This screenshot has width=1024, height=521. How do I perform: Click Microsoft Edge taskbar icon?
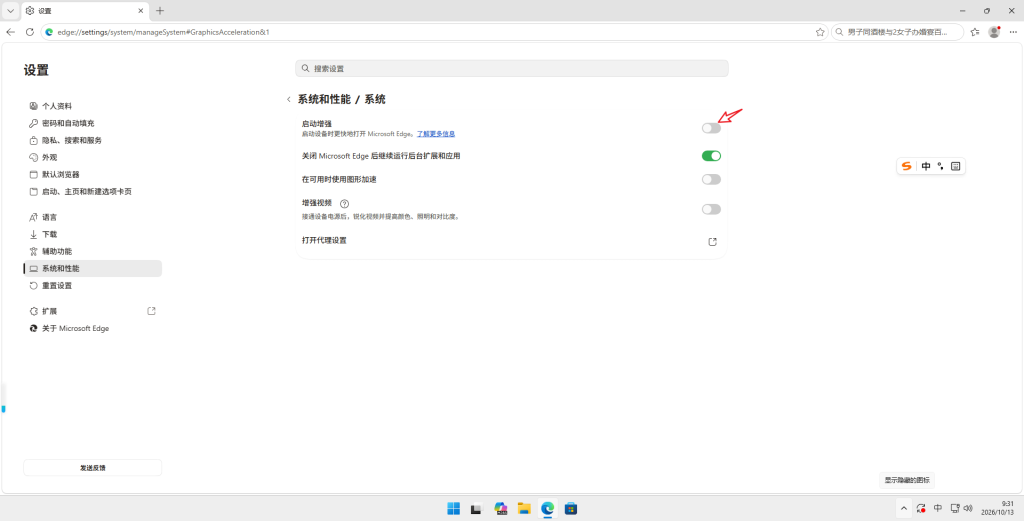tap(547, 508)
